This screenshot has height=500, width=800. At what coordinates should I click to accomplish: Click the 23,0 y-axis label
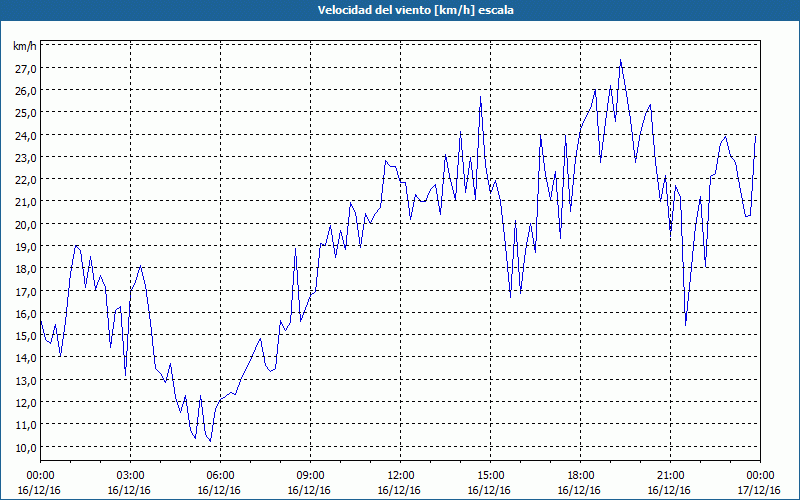coord(26,158)
